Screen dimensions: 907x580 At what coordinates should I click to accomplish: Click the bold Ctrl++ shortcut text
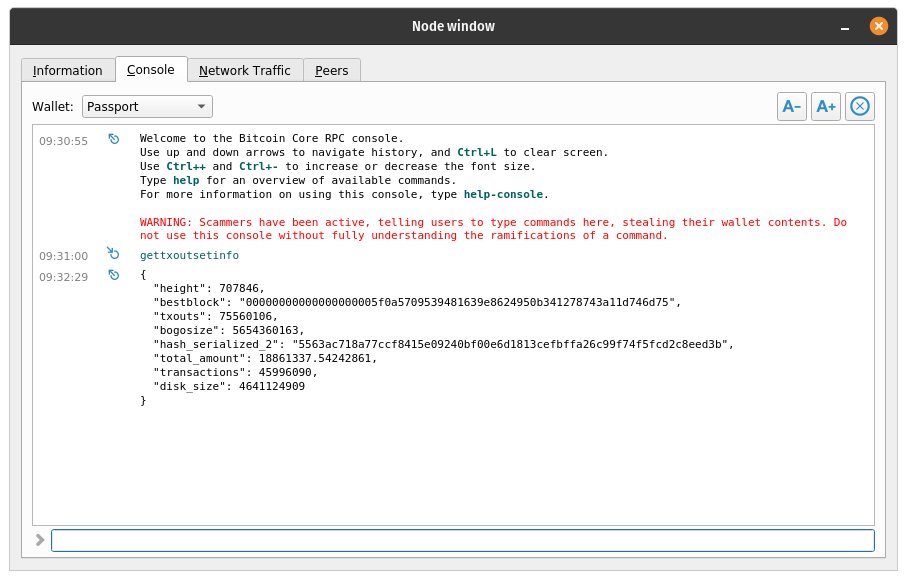(x=186, y=166)
